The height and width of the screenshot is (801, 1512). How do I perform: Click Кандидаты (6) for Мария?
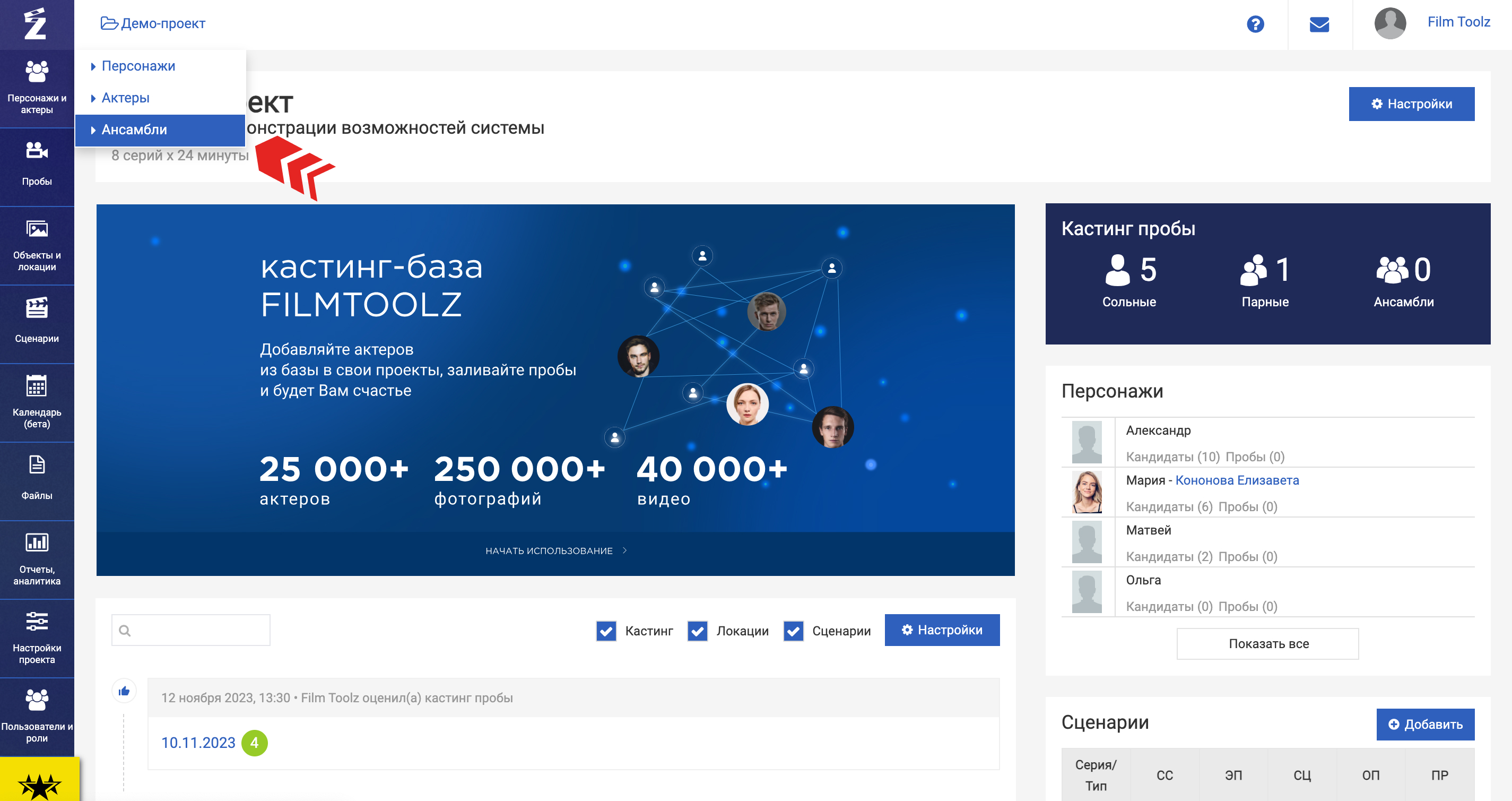[1169, 506]
